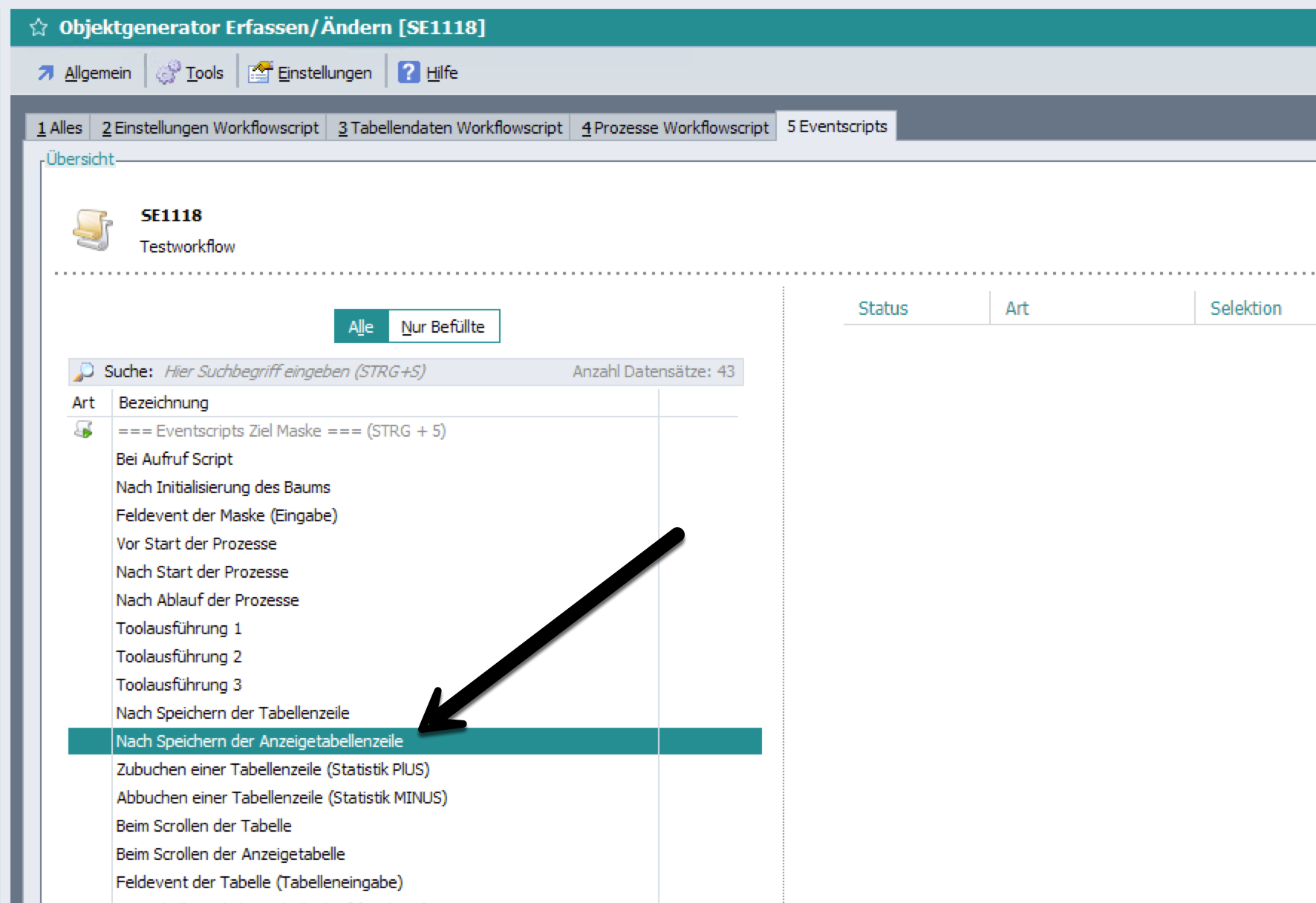
Task: Toggle the Alle filter button
Action: pos(361,327)
